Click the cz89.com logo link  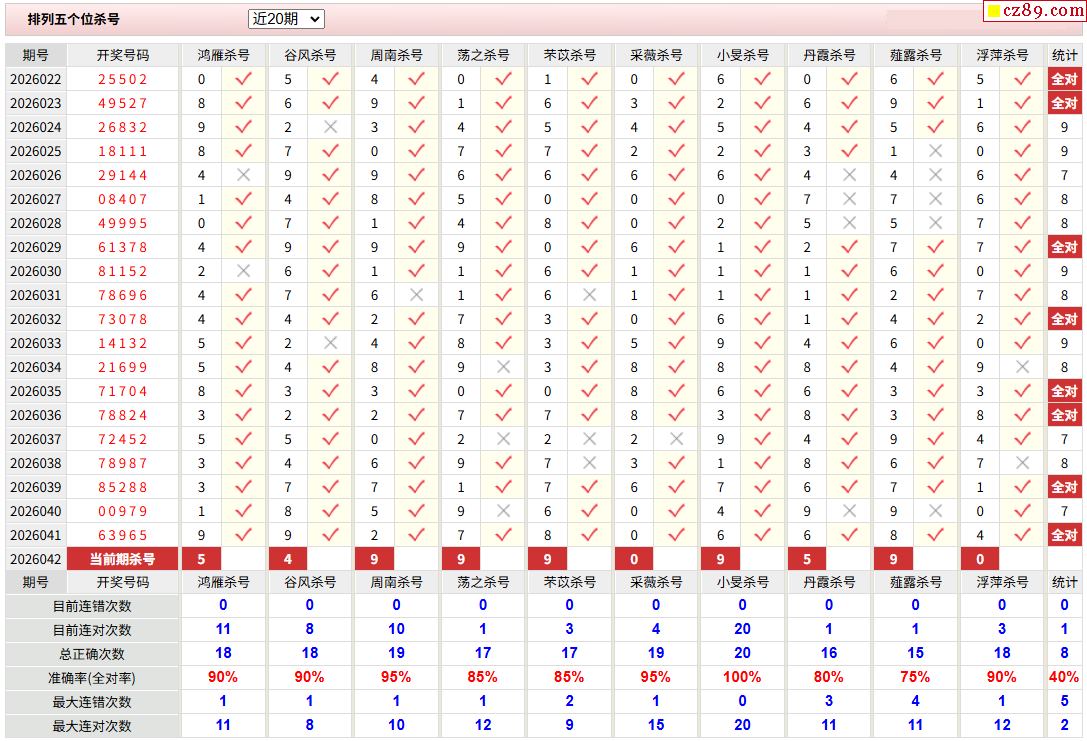click(x=1034, y=11)
